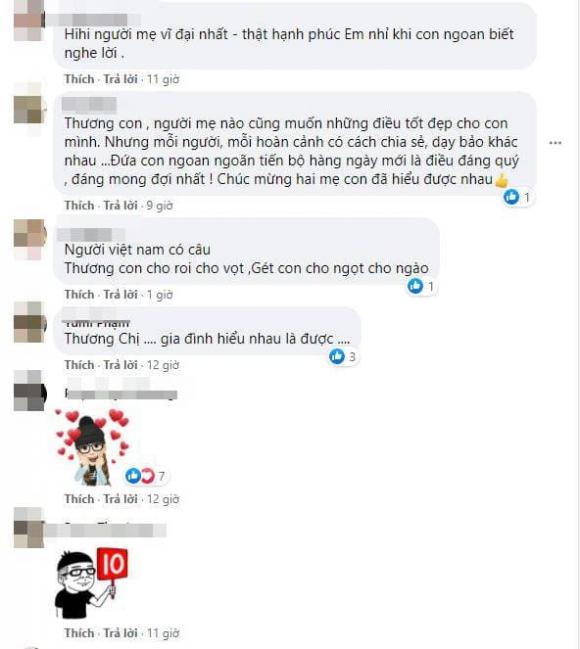Viewport: 580px width, 649px height.
Task: Open the hearts avatar sticker
Action: pos(92,447)
